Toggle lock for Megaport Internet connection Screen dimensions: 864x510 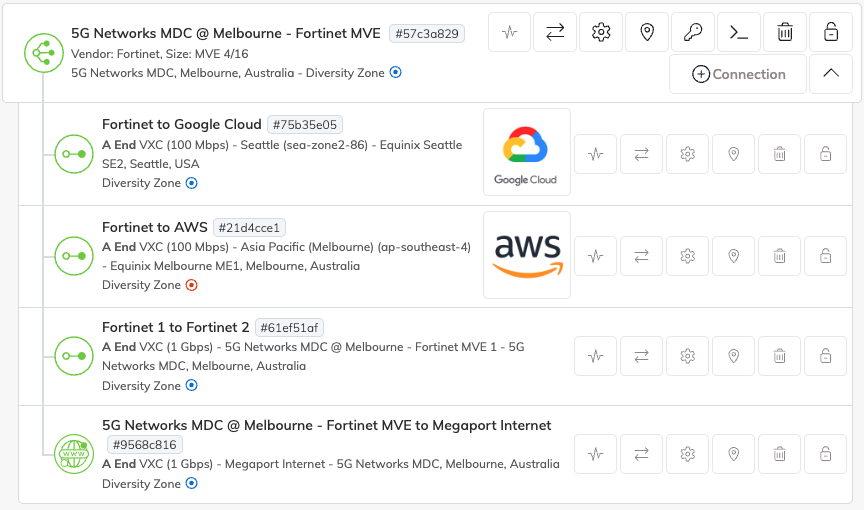[x=825, y=454]
